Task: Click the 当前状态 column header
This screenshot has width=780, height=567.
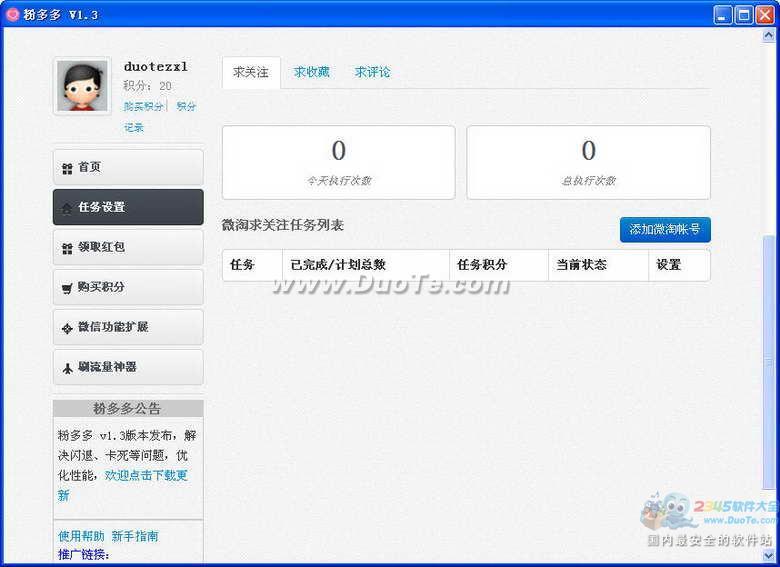Action: (581, 265)
